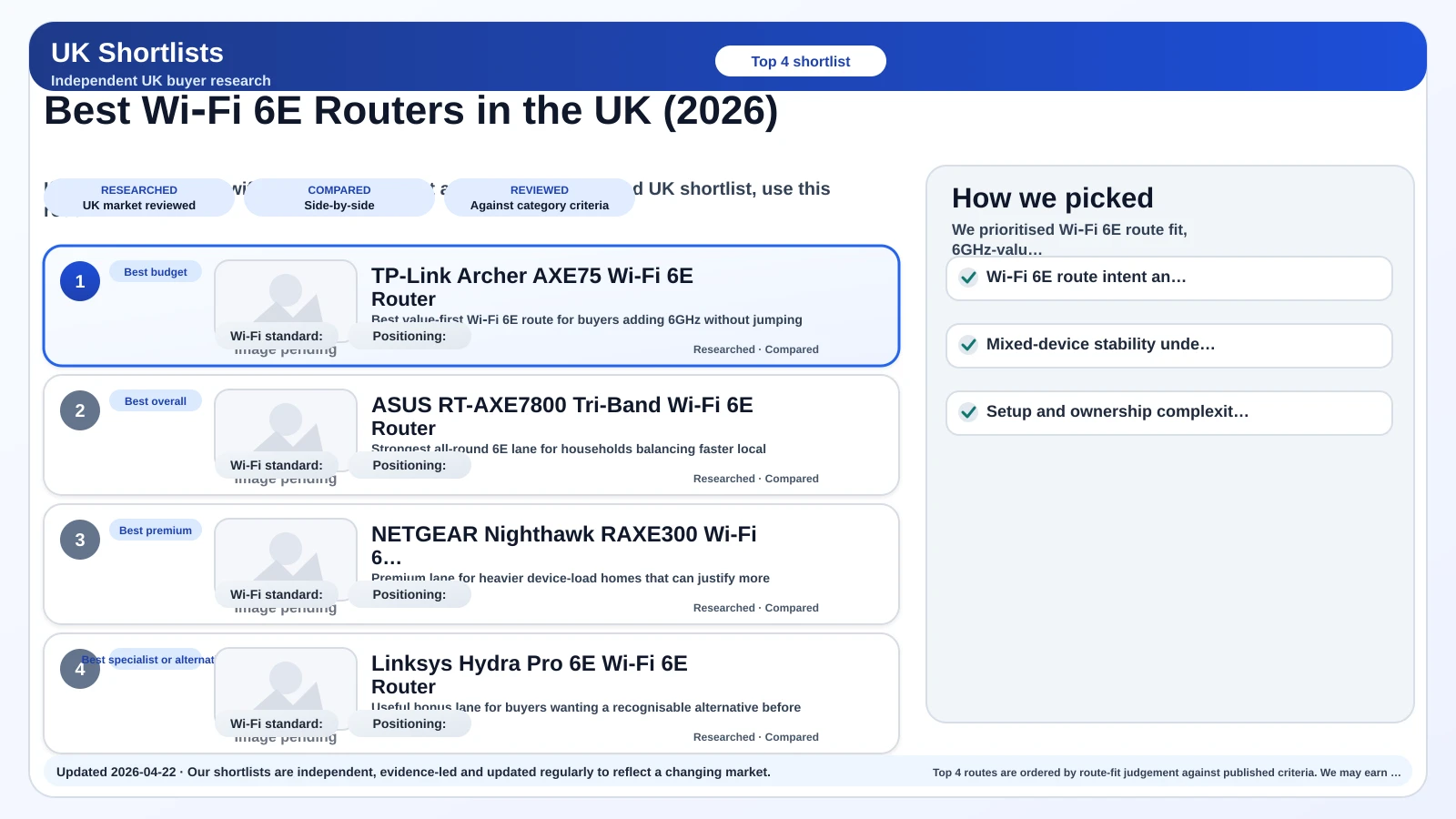Click rank number 2 circle
1456x819 pixels.
[x=80, y=410]
